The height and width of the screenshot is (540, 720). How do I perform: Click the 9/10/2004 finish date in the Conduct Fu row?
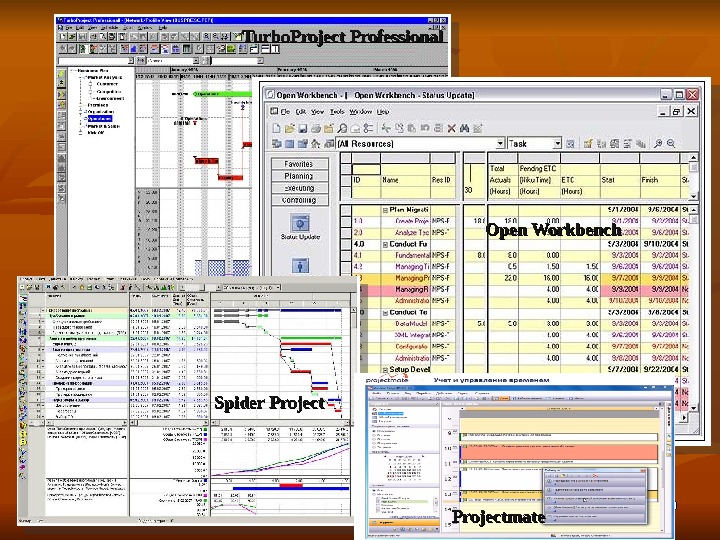click(x=661, y=244)
